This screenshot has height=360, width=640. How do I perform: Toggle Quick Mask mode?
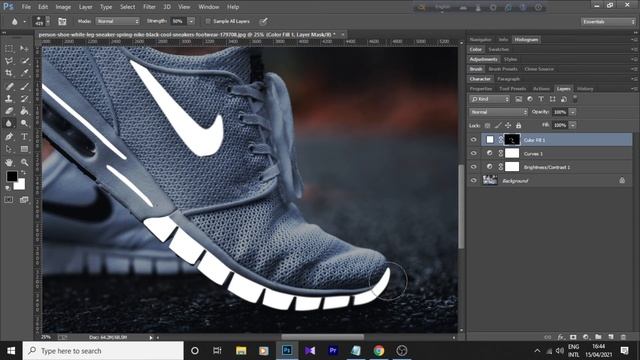9,200
